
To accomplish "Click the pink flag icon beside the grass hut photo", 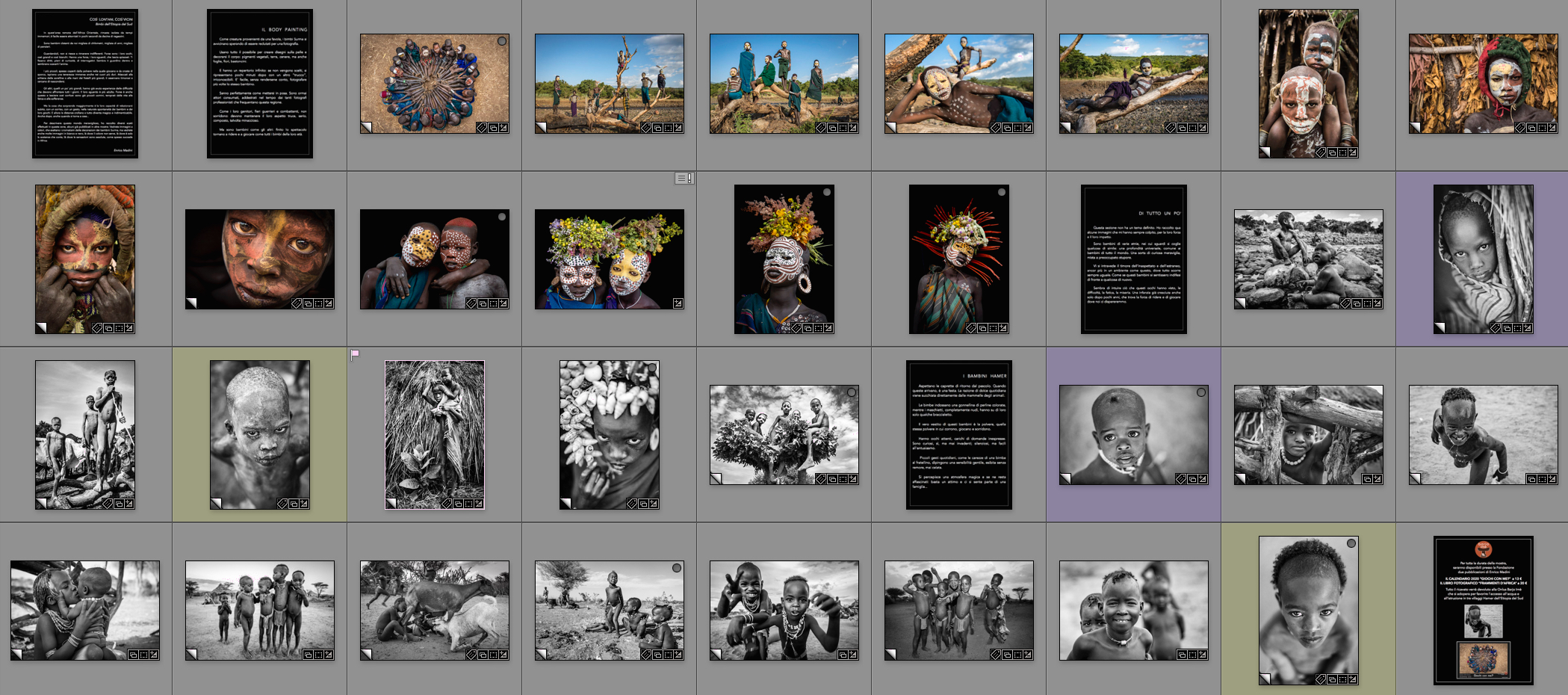I will click(355, 354).
